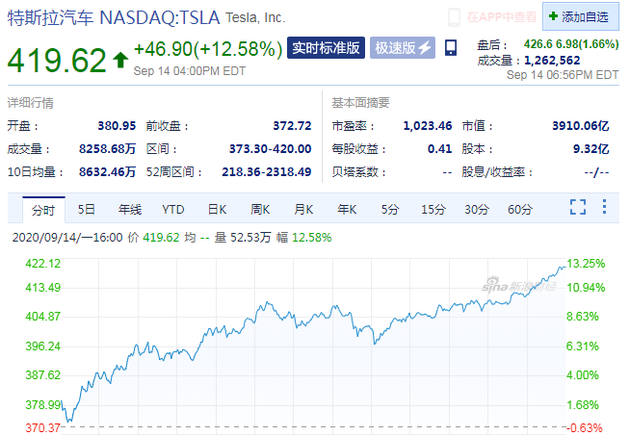630x436 pixels.
Task: Click after-hours volume 1,262,562
Action: (552, 60)
